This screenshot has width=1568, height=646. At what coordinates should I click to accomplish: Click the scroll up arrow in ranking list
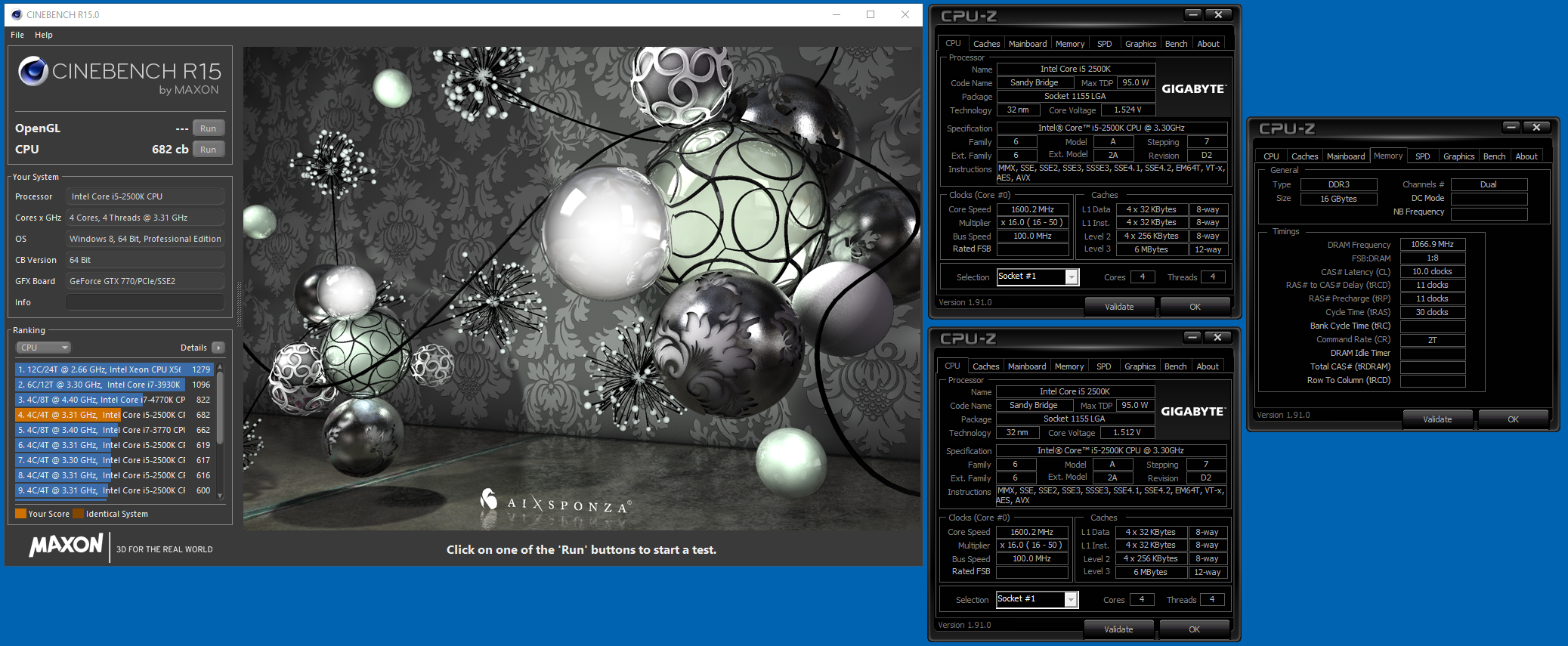(x=220, y=366)
